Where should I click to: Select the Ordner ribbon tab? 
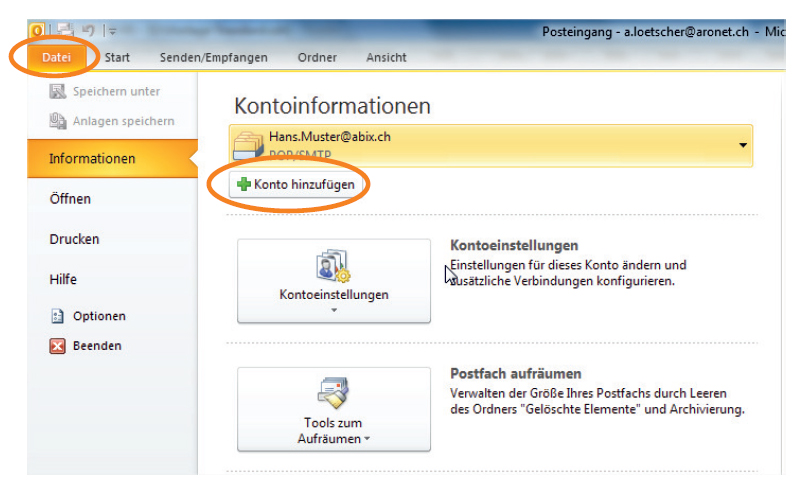click(317, 58)
